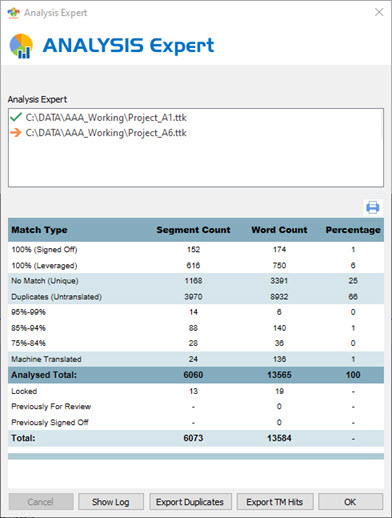Click the Analysis Expert title bar icon
Screen dimensions: 392x518
pos(14,13)
